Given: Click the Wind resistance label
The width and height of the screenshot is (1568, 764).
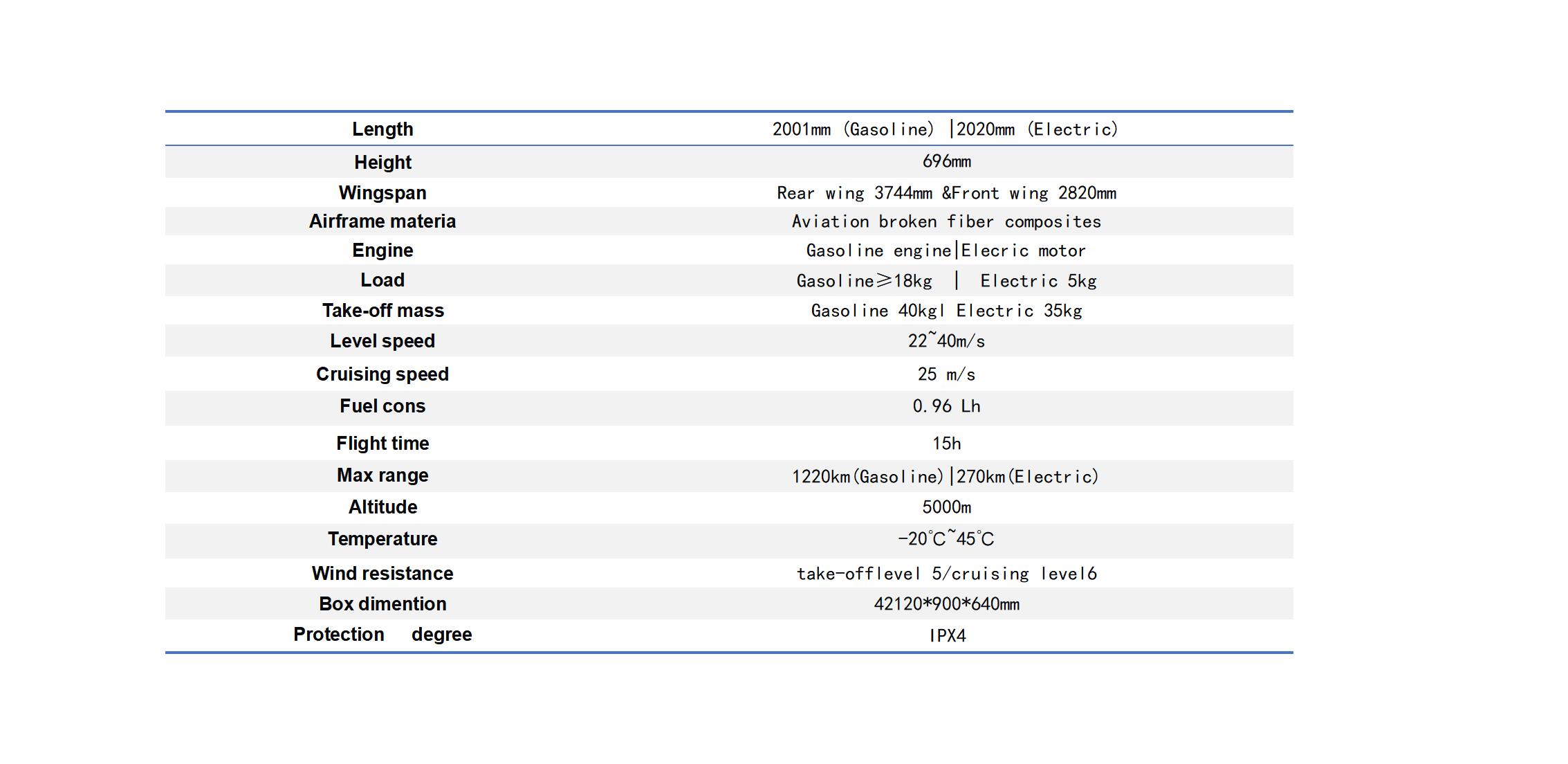Looking at the screenshot, I should [382, 574].
